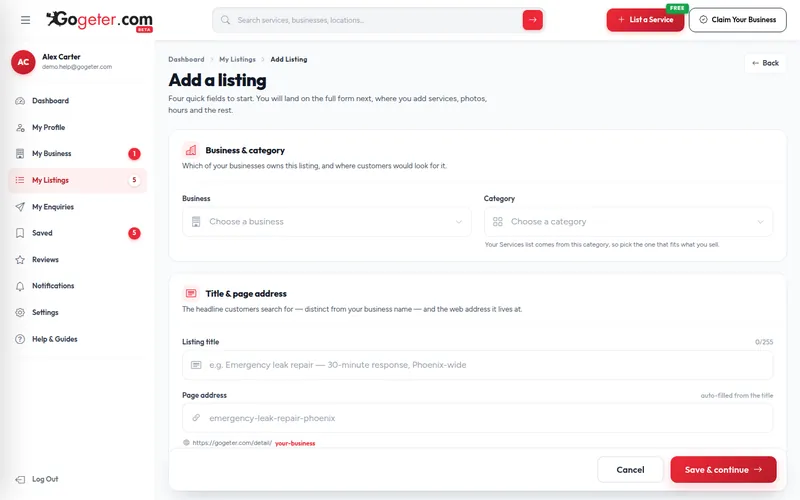This screenshot has width=800, height=500.
Task: Click the List a Service button
Action: point(645,20)
